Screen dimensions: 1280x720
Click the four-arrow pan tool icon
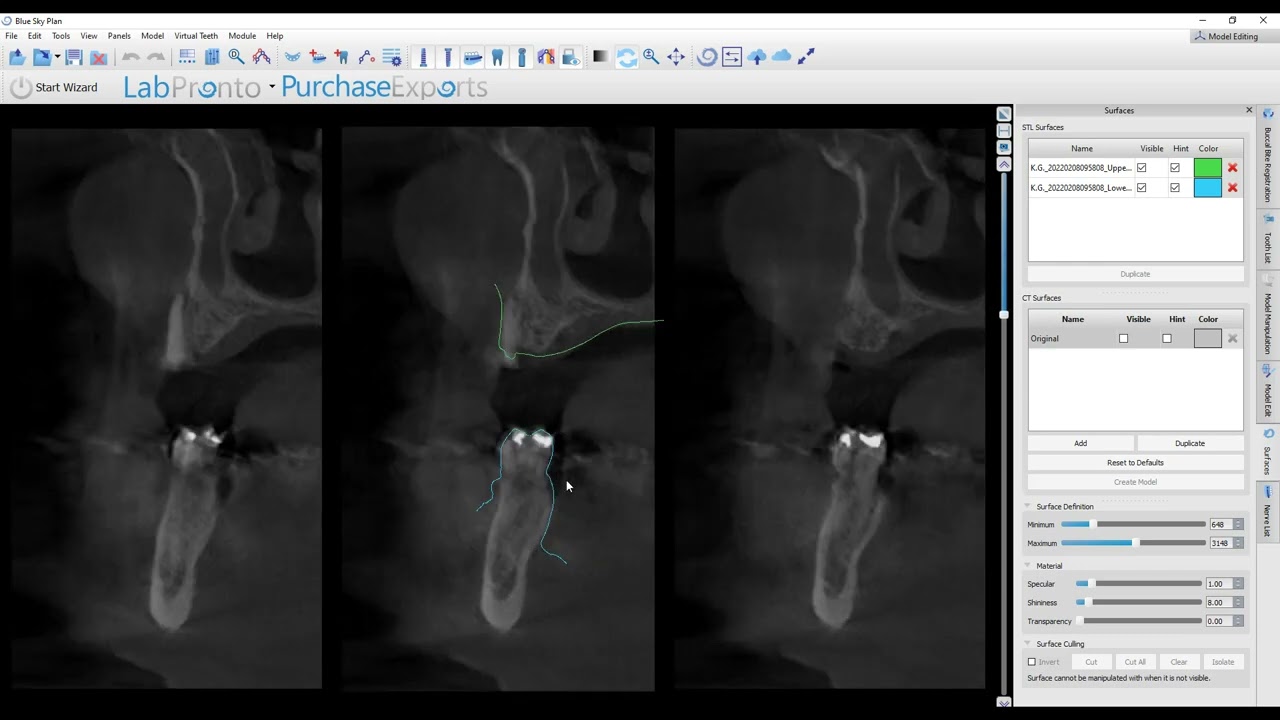[676, 57]
